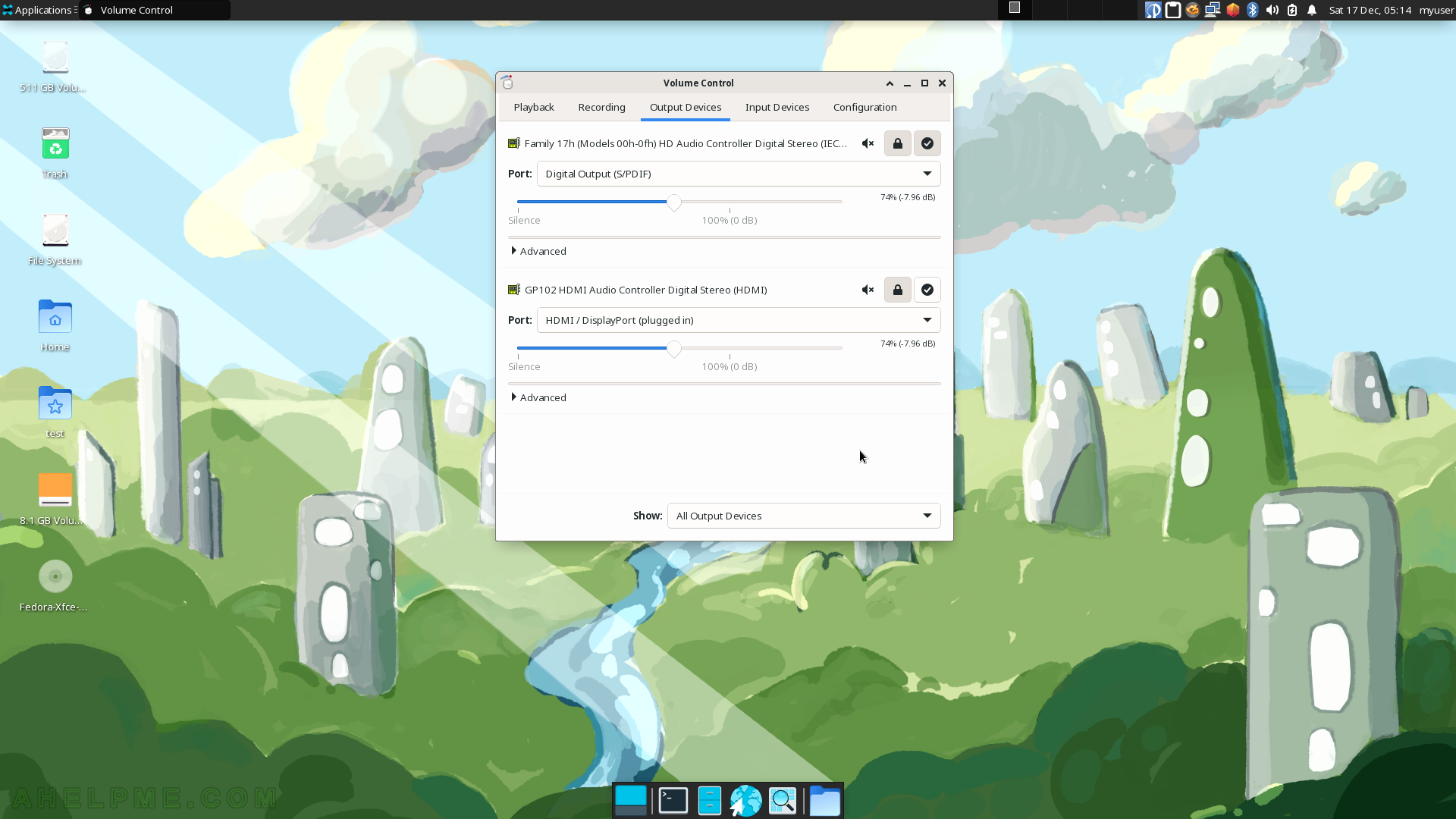1456x819 pixels.
Task: Open the Trash desktop icon
Action: 55,153
